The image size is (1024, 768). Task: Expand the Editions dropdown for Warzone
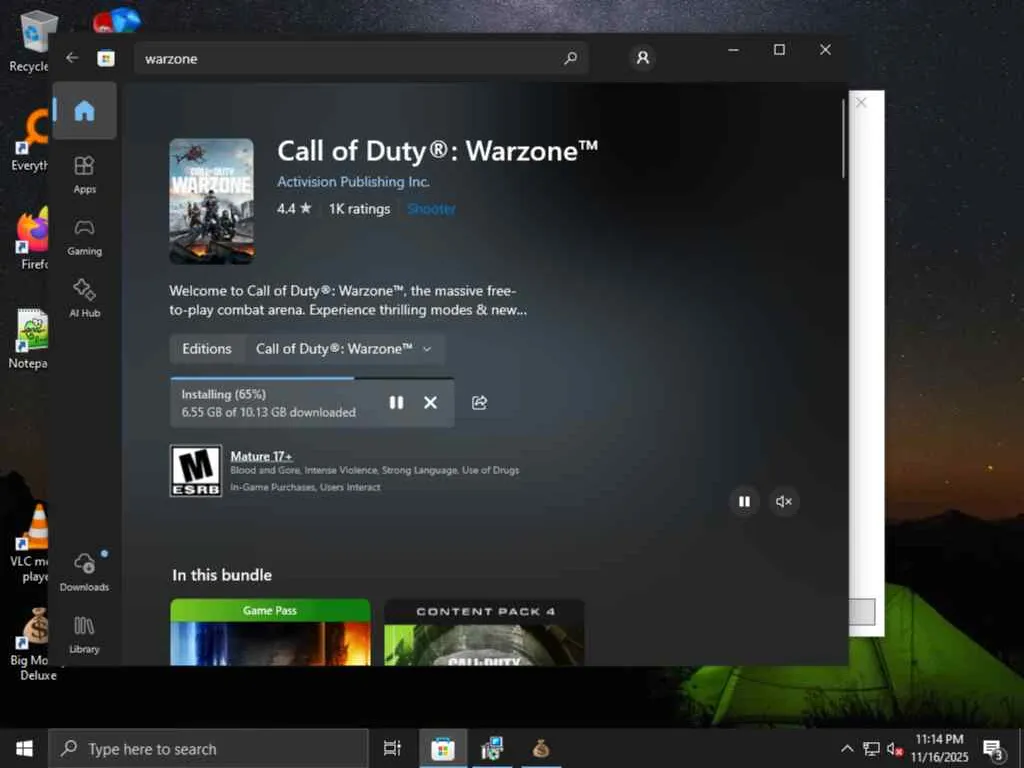344,349
